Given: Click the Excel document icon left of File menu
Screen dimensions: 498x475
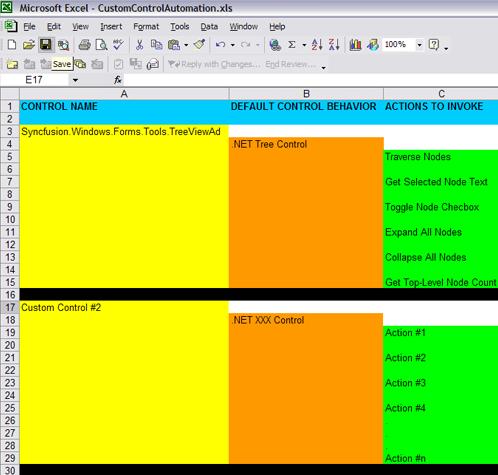Looking at the screenshot, I should click(x=11, y=26).
